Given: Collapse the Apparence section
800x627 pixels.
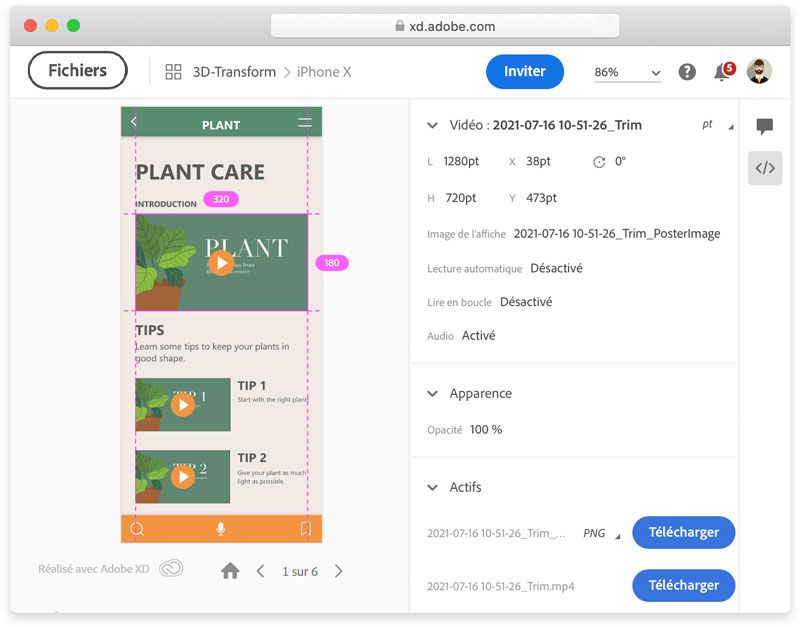Looking at the screenshot, I should coord(432,394).
